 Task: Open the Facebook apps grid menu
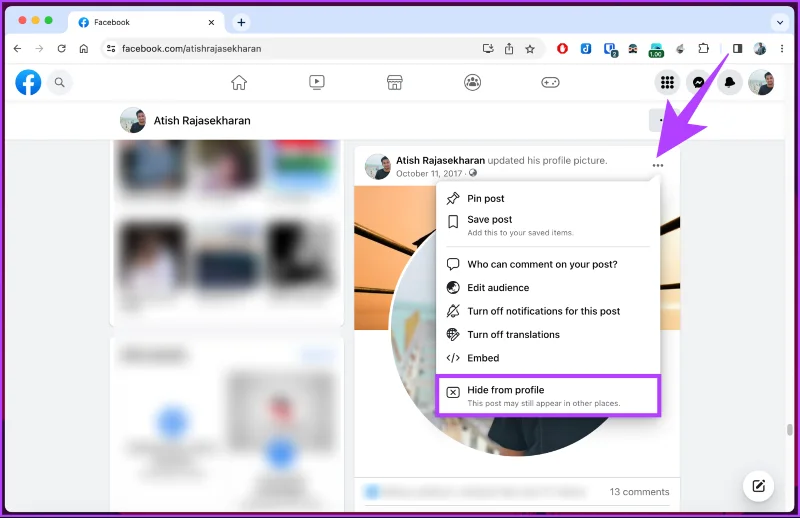click(x=667, y=82)
